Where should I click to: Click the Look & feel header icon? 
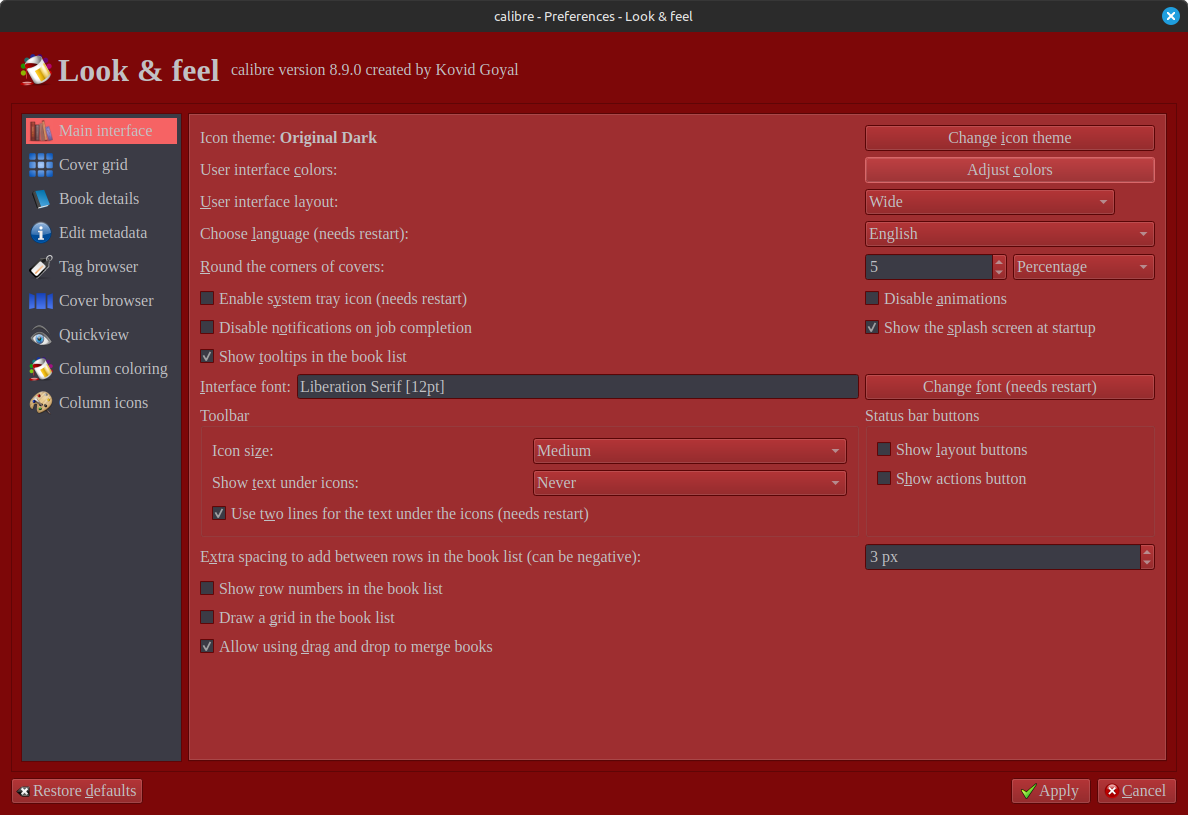(36, 70)
